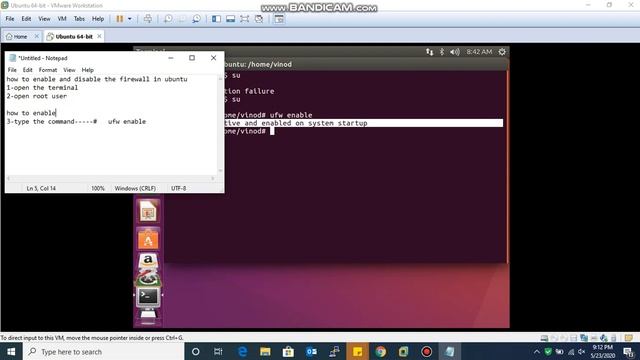This screenshot has height=360, width=640.
Task: Open the Ubuntu system gear menu
Action: 502,52
